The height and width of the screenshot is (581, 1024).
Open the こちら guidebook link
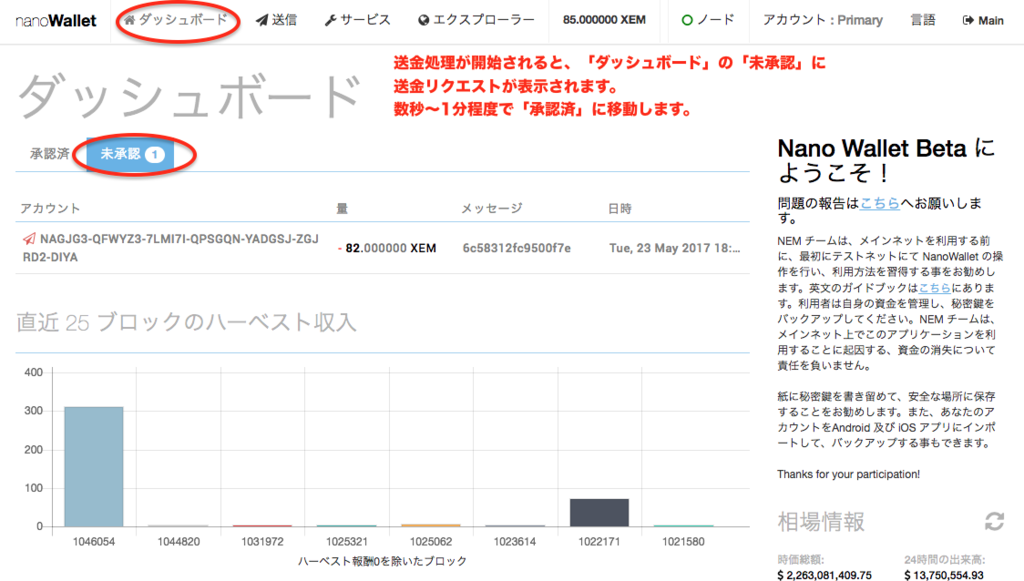click(935, 287)
